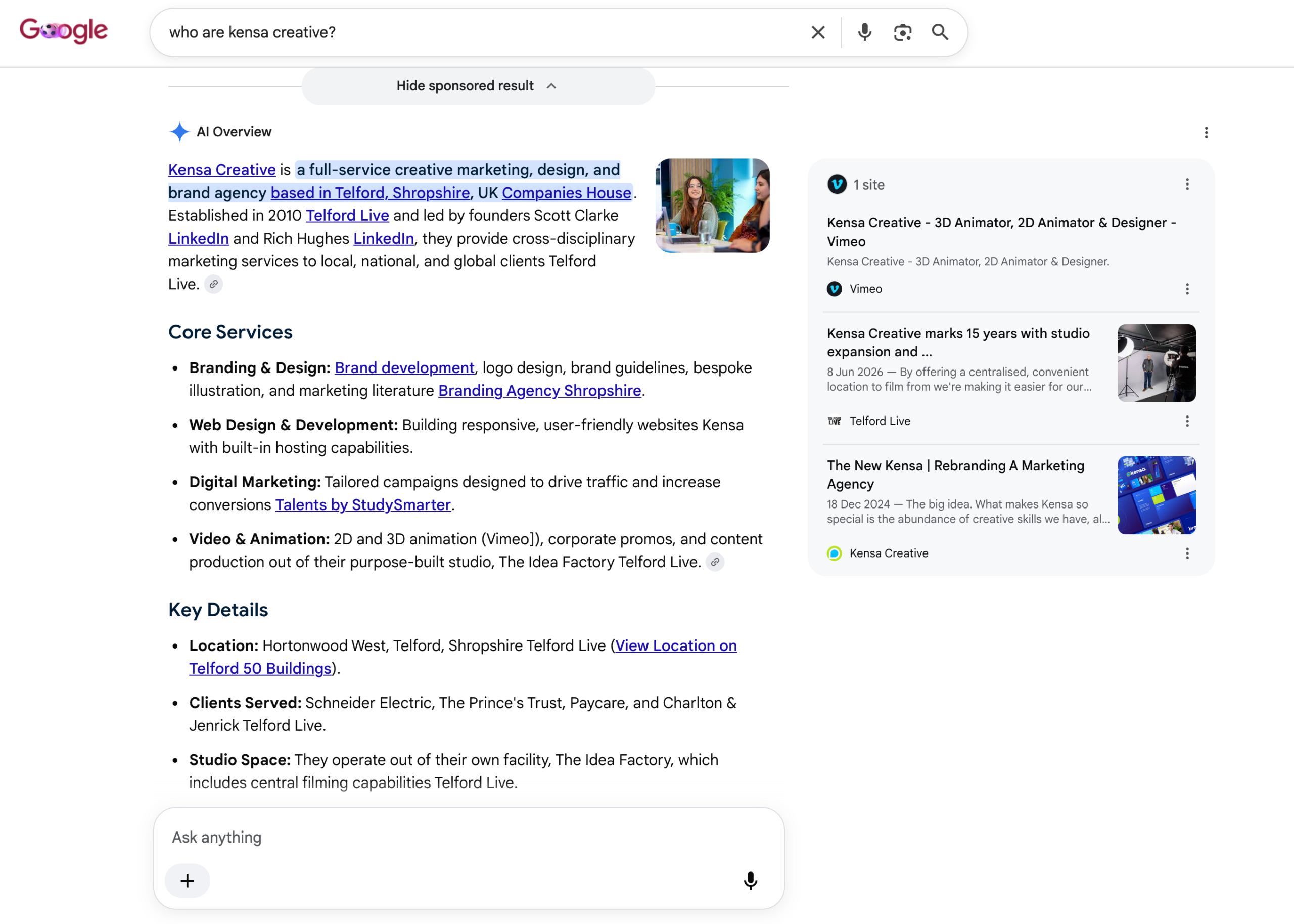Open the 1 site panel three-dot menu
The height and width of the screenshot is (924, 1294).
click(x=1187, y=184)
